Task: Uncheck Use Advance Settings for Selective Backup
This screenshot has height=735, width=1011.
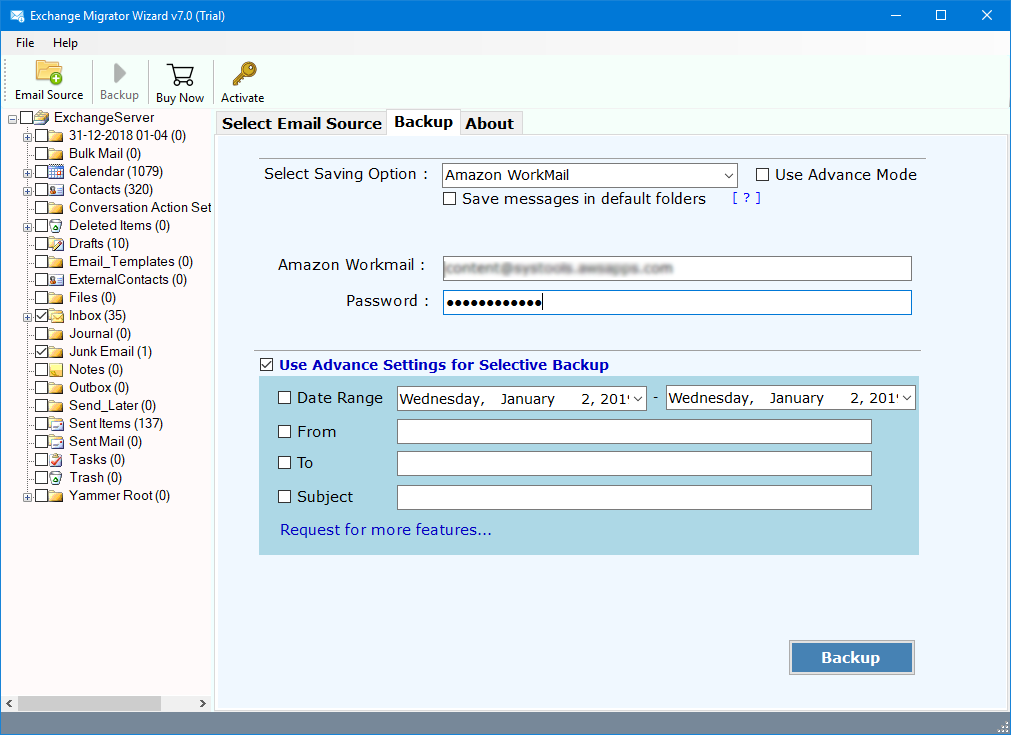Action: tap(266, 365)
